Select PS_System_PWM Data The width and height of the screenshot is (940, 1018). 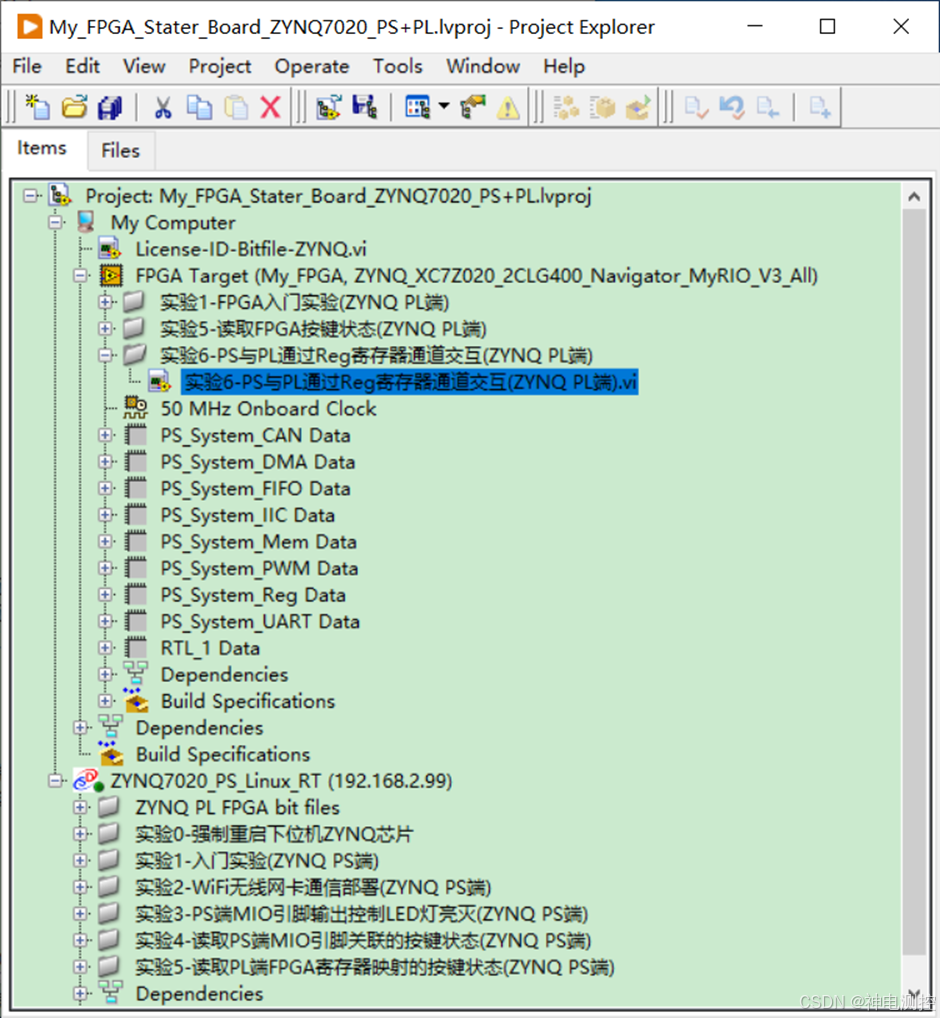pyautogui.click(x=260, y=568)
